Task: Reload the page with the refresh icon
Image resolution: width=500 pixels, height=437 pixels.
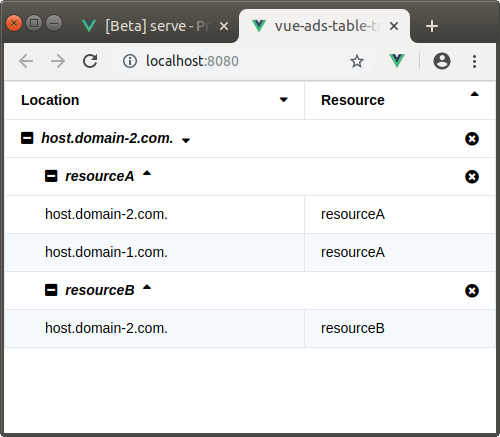Action: (x=90, y=61)
